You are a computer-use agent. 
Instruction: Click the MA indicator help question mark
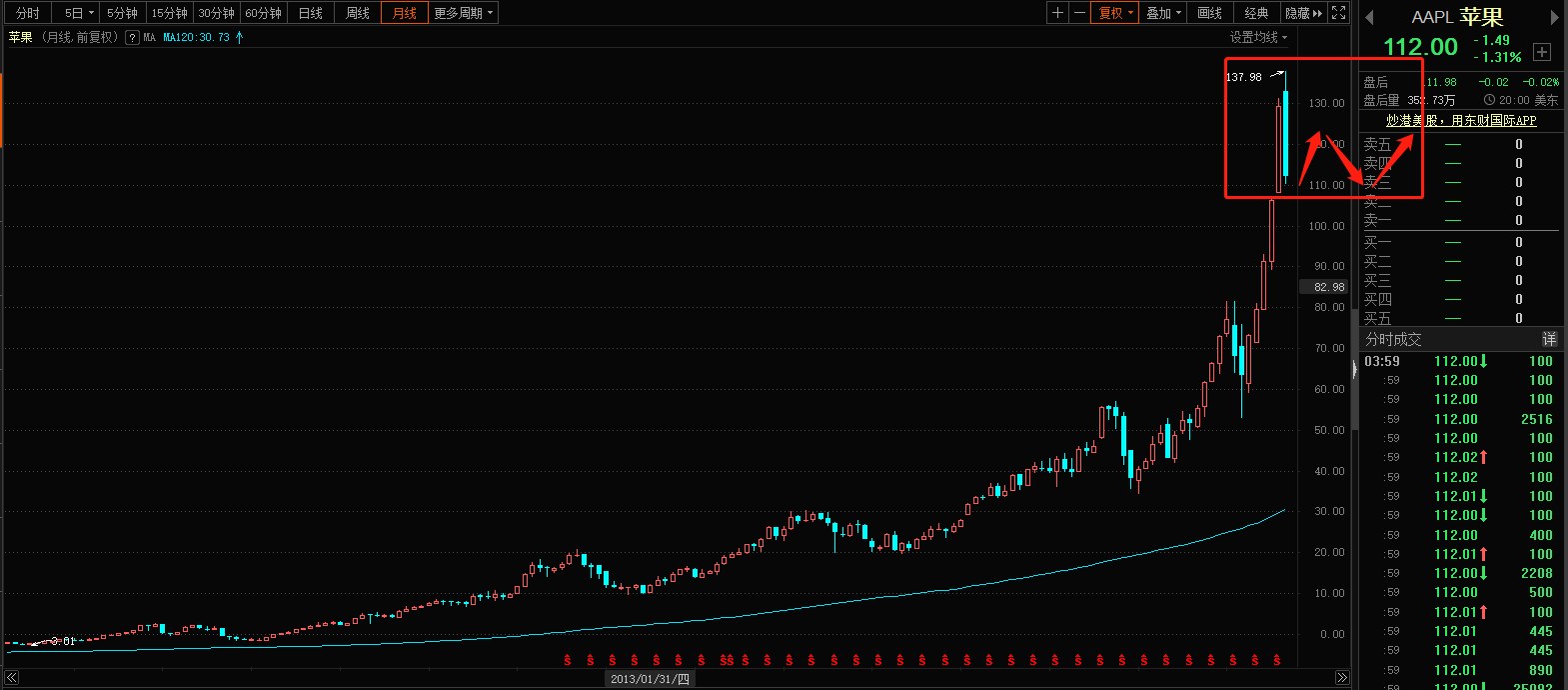point(132,38)
